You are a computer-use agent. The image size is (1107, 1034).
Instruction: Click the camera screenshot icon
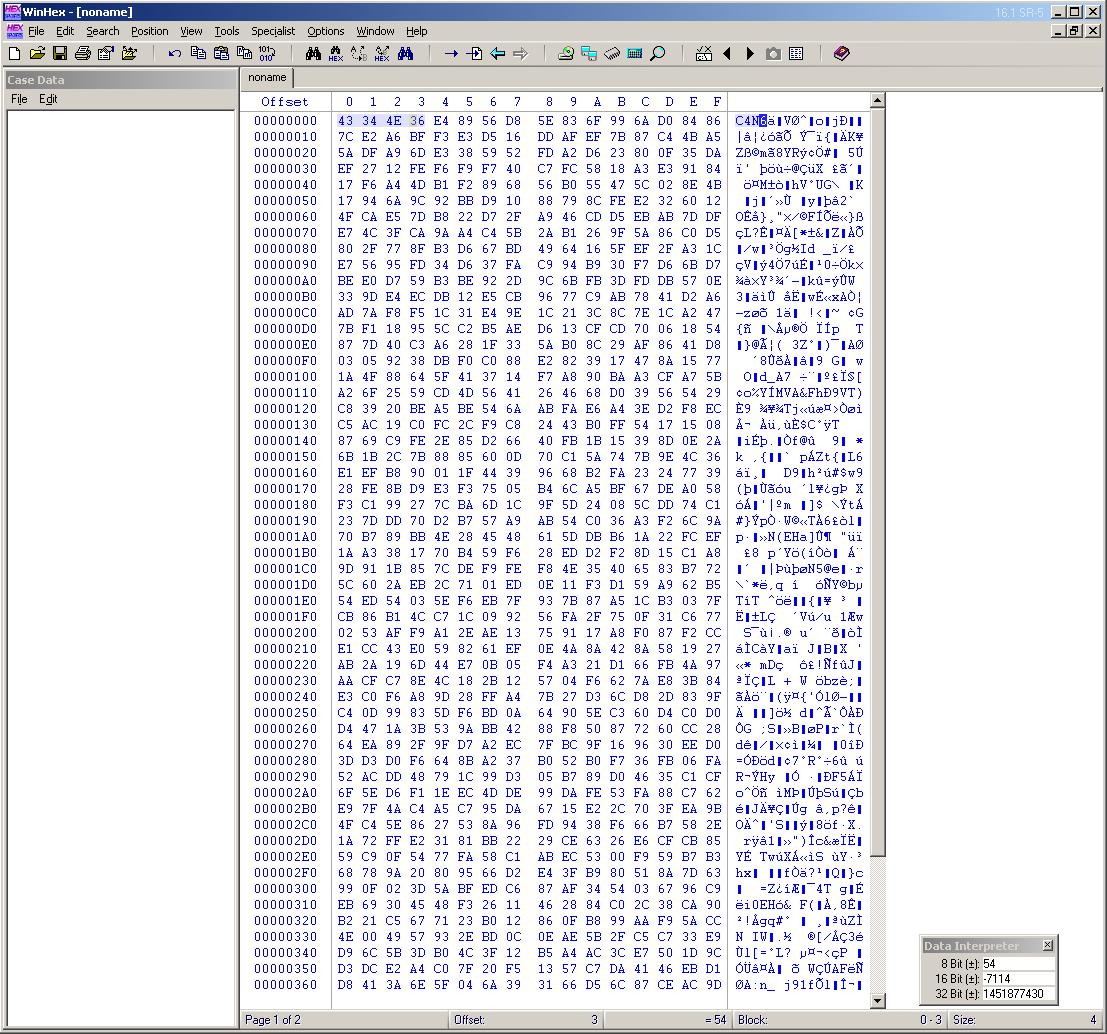772,54
